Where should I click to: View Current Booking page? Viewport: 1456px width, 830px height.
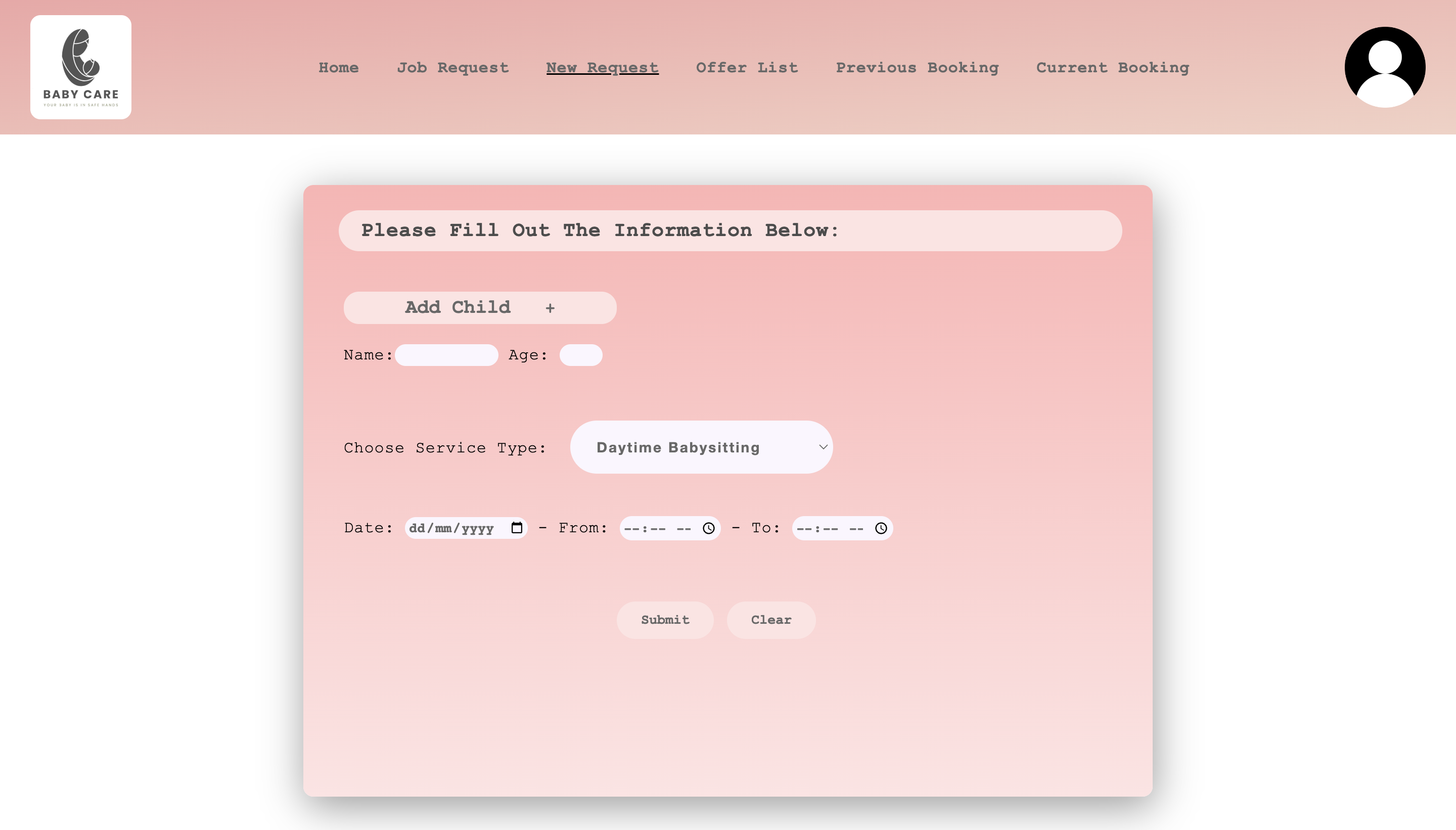tap(1113, 67)
